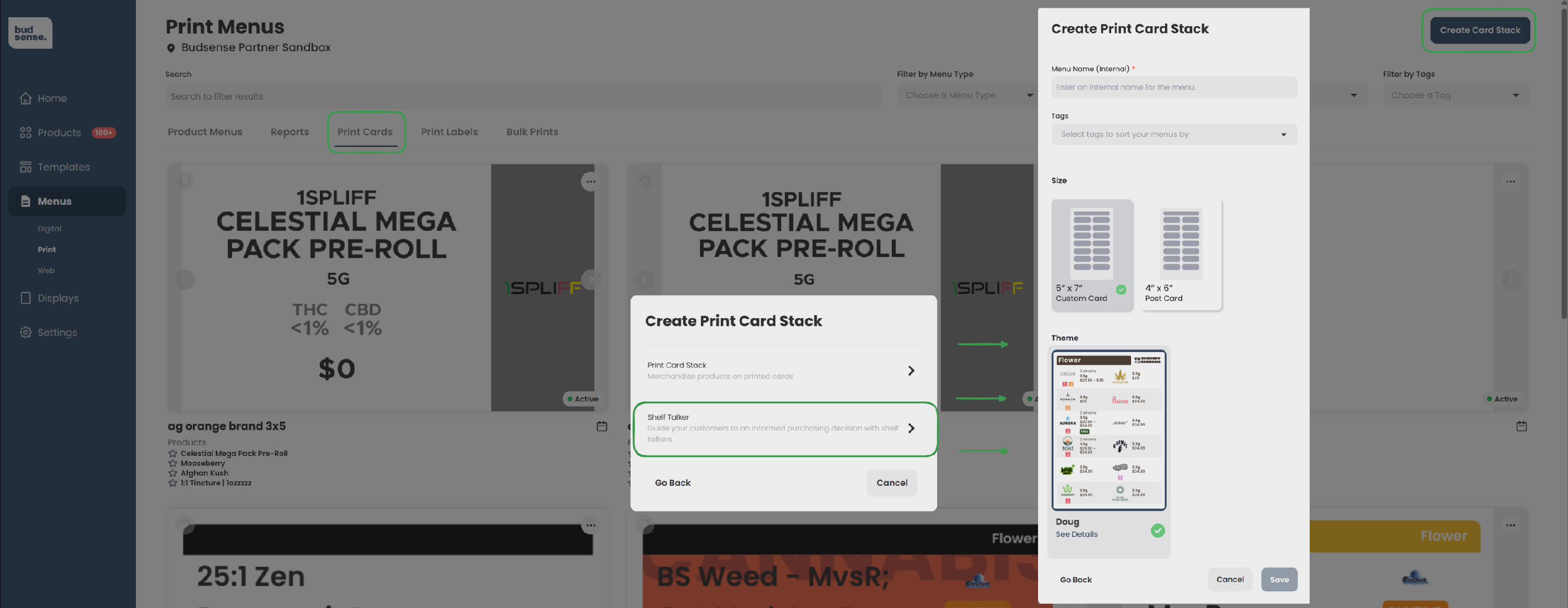Click Cancel in the center dialog
Screen dimensions: 1568x608
click(x=892, y=483)
